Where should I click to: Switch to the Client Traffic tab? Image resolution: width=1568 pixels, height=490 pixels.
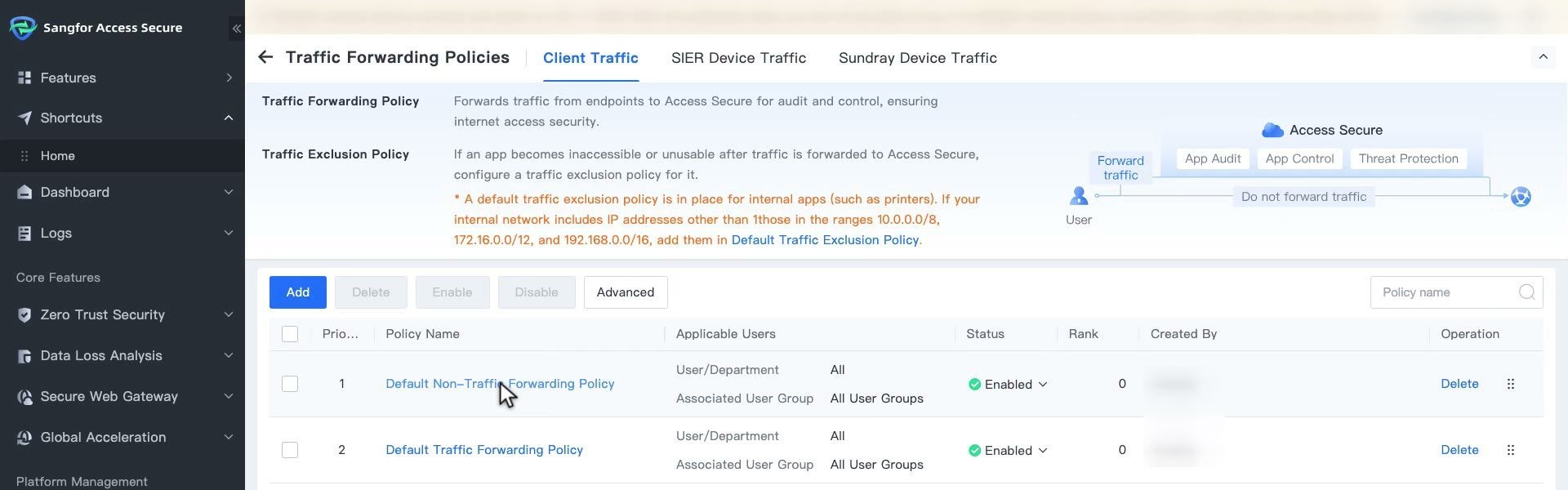[590, 58]
